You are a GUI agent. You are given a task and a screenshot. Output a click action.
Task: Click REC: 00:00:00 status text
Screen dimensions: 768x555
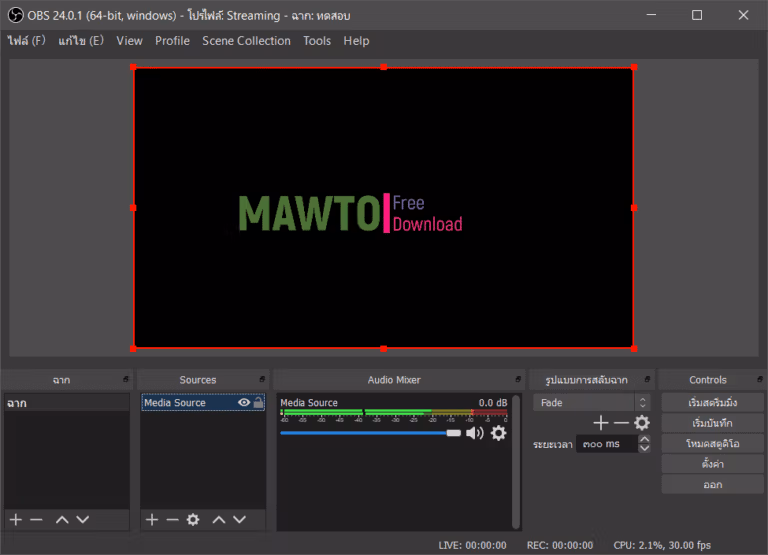coord(560,545)
